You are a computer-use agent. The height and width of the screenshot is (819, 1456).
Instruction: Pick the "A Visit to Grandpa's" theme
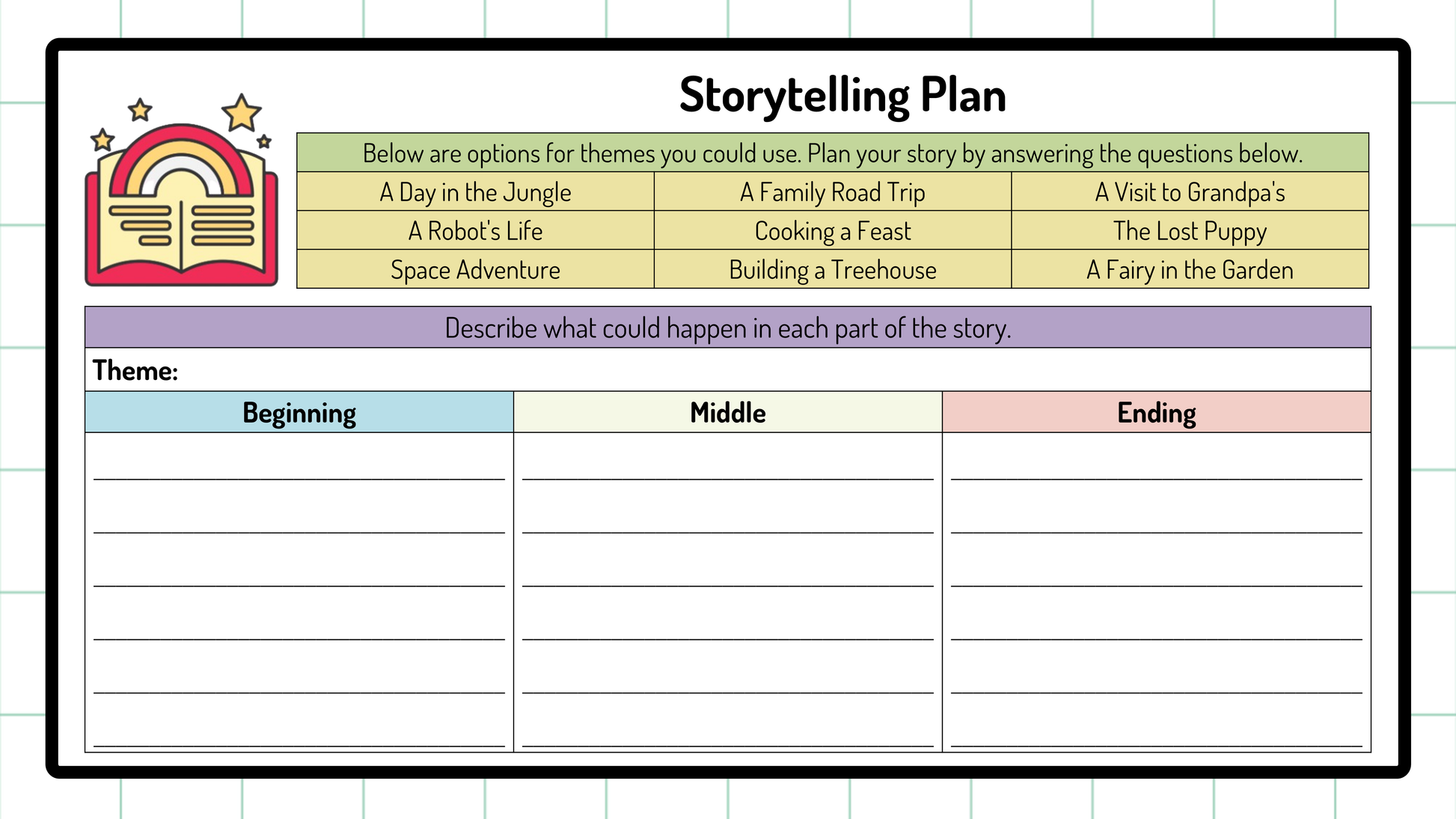tap(1190, 192)
